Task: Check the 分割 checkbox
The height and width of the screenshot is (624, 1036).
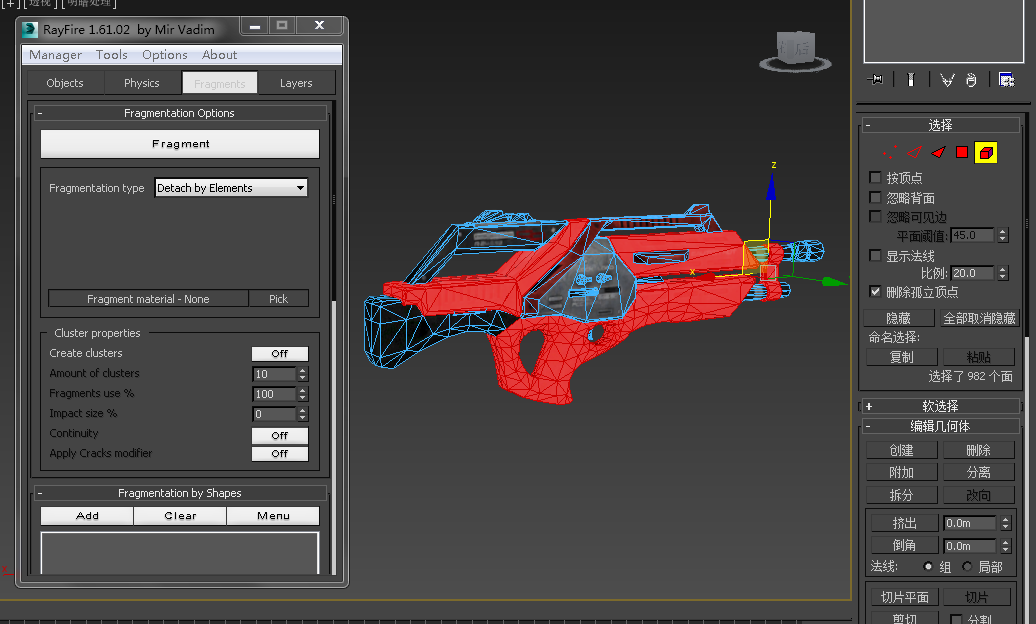Action: 955,619
